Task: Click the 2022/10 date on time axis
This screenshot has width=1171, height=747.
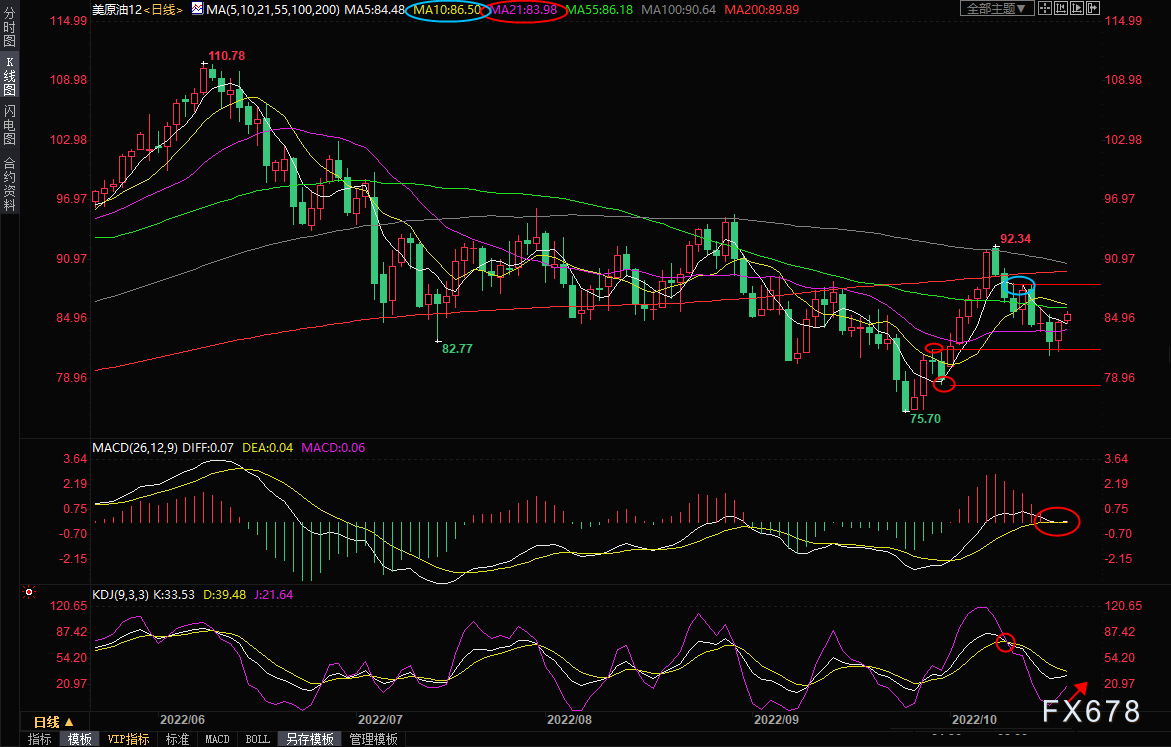Action: (974, 719)
